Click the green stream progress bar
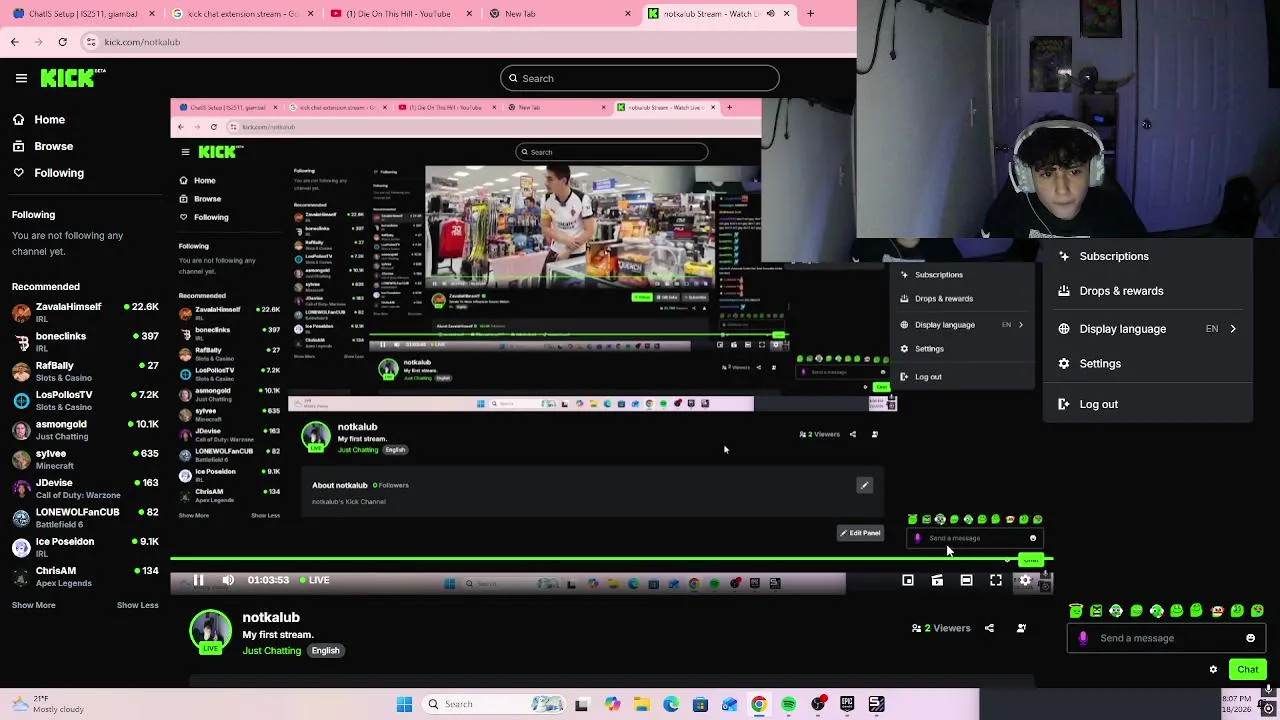 pyautogui.click(x=610, y=560)
